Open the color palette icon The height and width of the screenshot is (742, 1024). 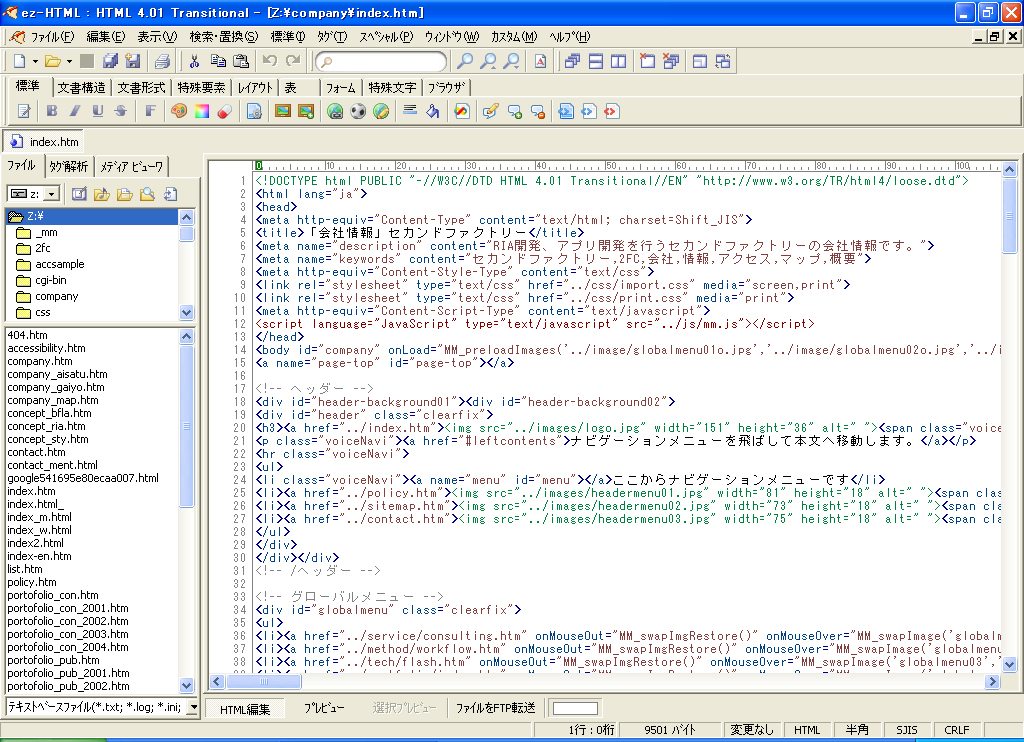179,111
